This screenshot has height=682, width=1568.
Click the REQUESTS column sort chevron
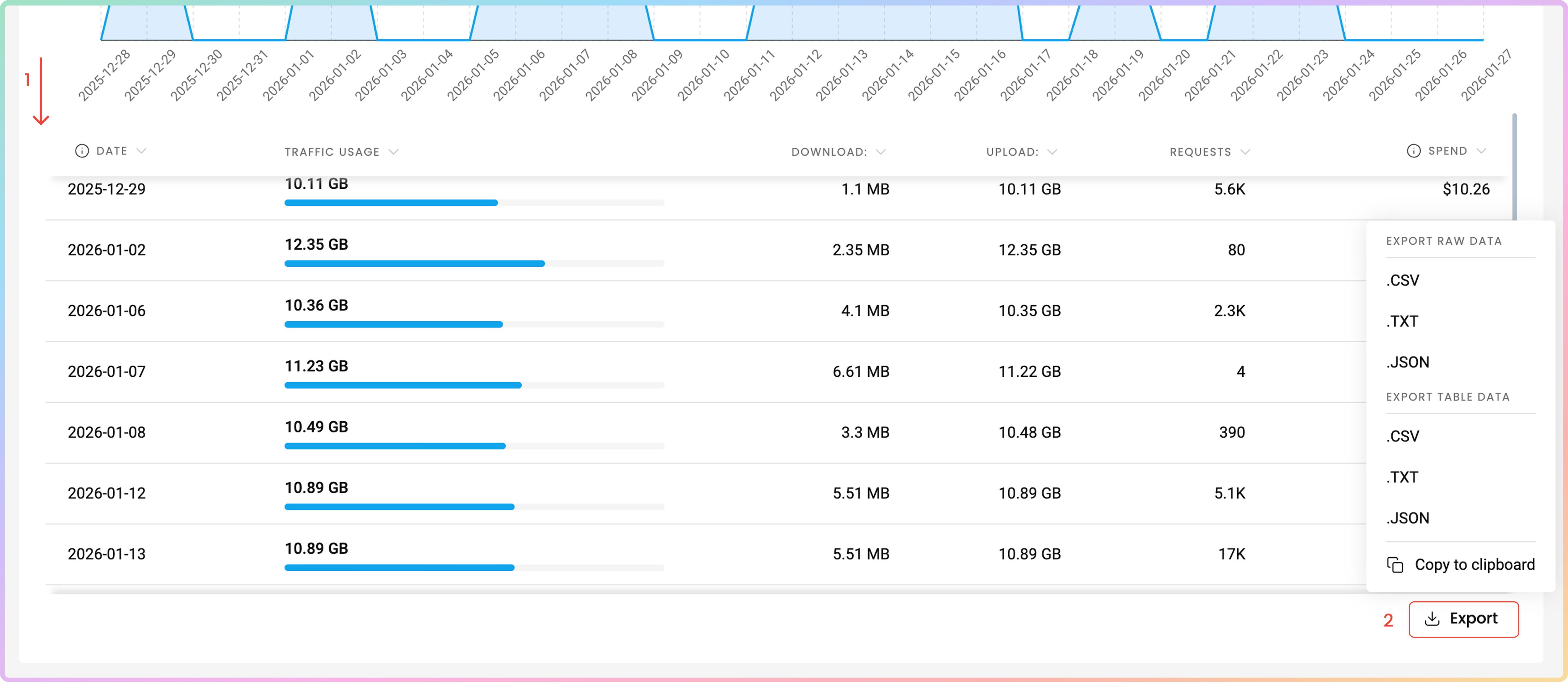point(1245,152)
